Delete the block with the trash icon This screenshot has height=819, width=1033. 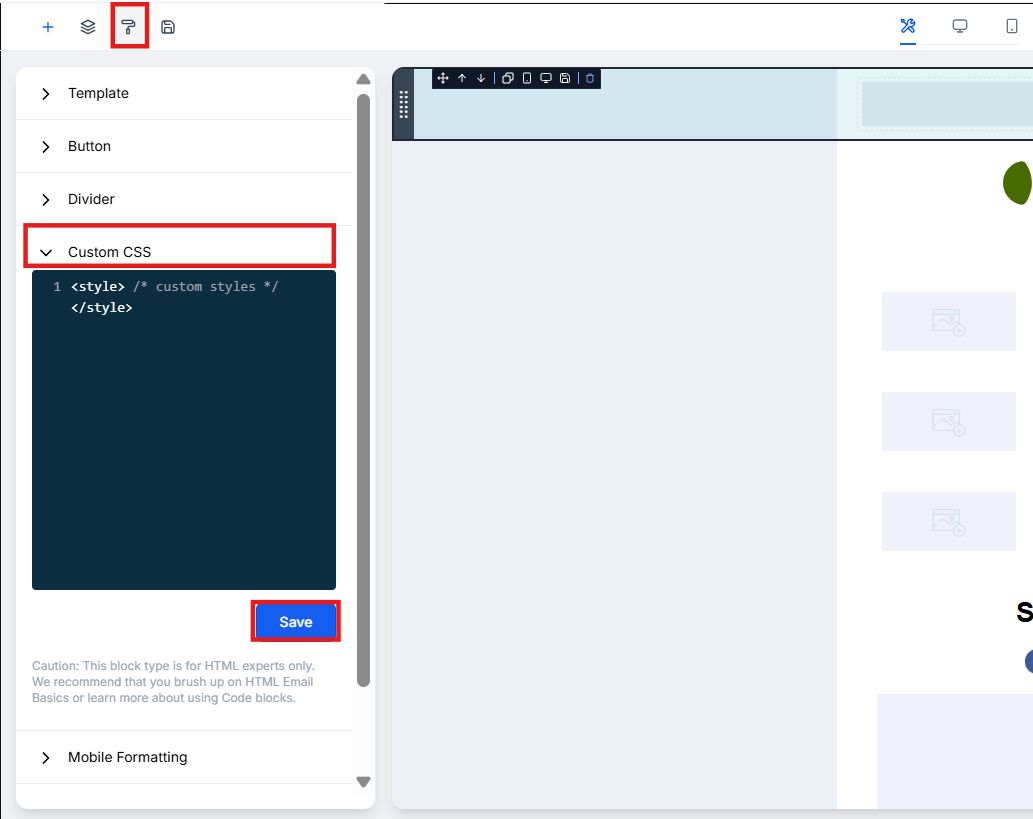point(590,78)
